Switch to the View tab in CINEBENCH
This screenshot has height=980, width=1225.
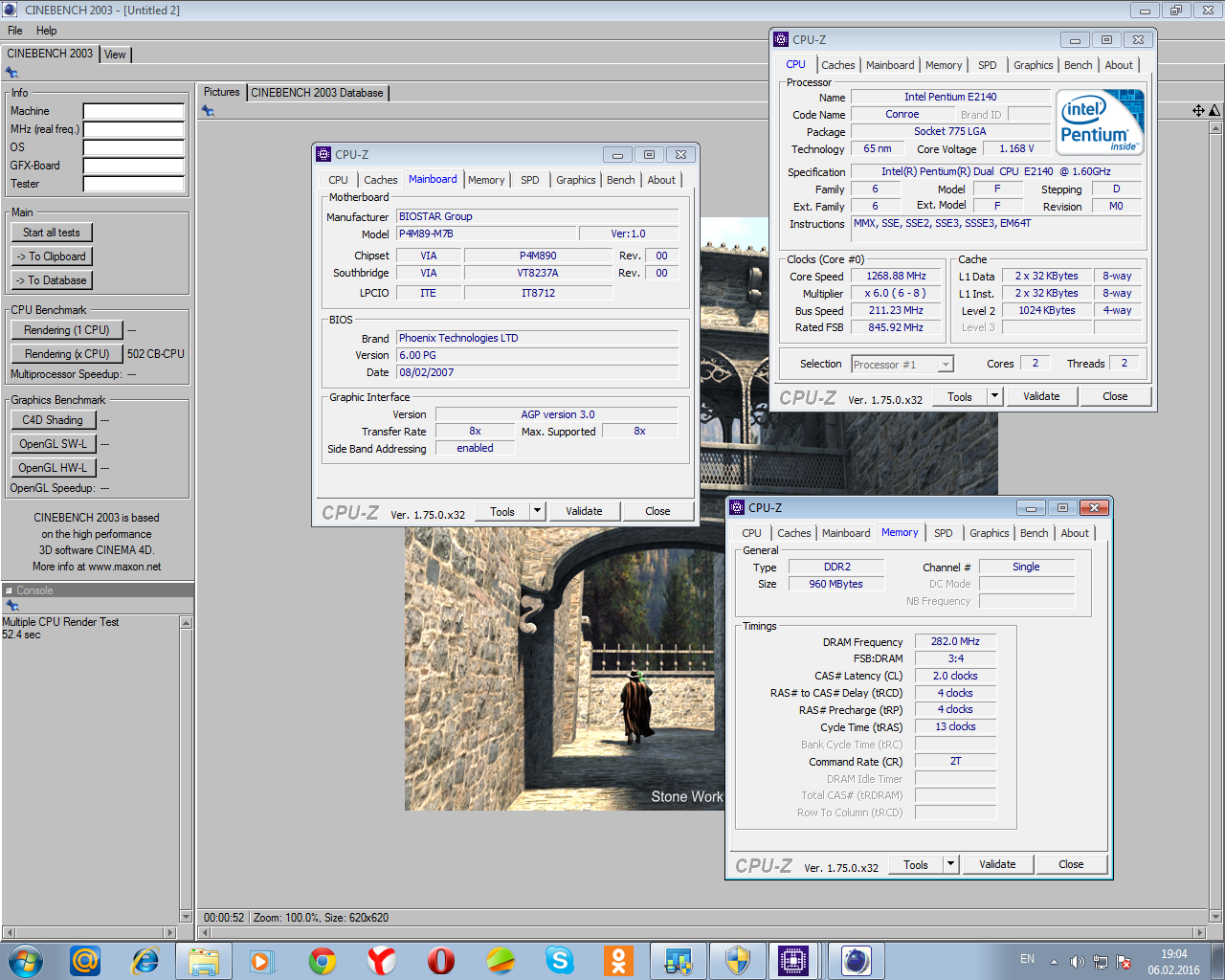pyautogui.click(x=115, y=55)
